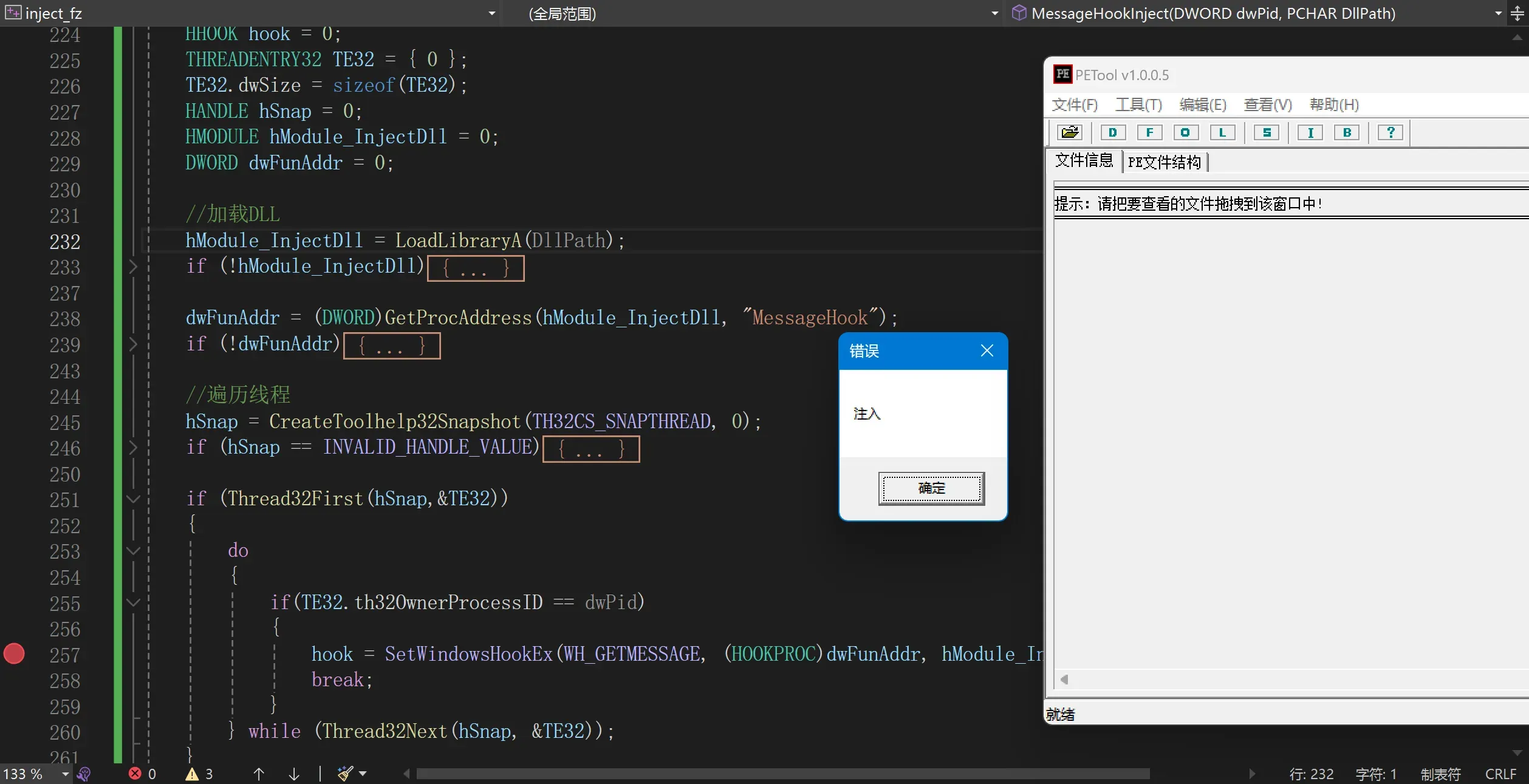Click the warnings indicator showing 3
The image size is (1529, 784).
[199, 774]
